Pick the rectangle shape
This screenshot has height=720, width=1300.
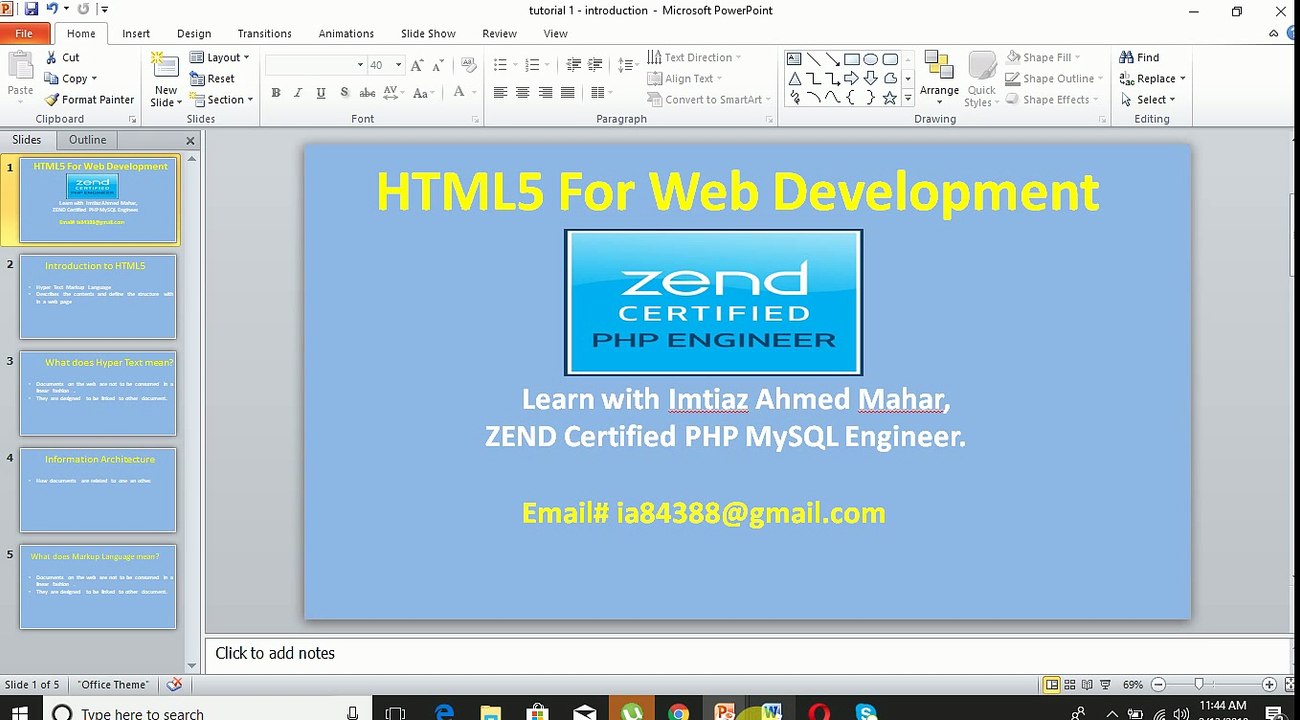(x=852, y=59)
